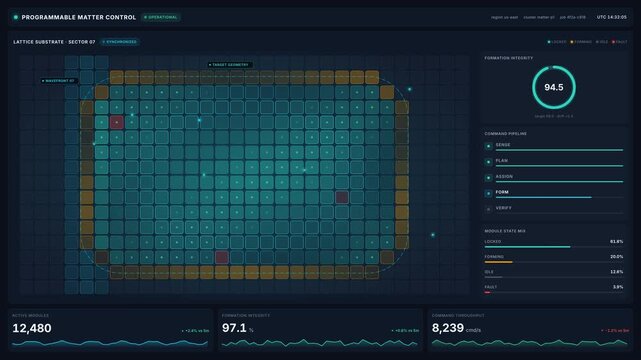
Task: Click the COMMAND PIPELINE heading
Action: point(506,134)
